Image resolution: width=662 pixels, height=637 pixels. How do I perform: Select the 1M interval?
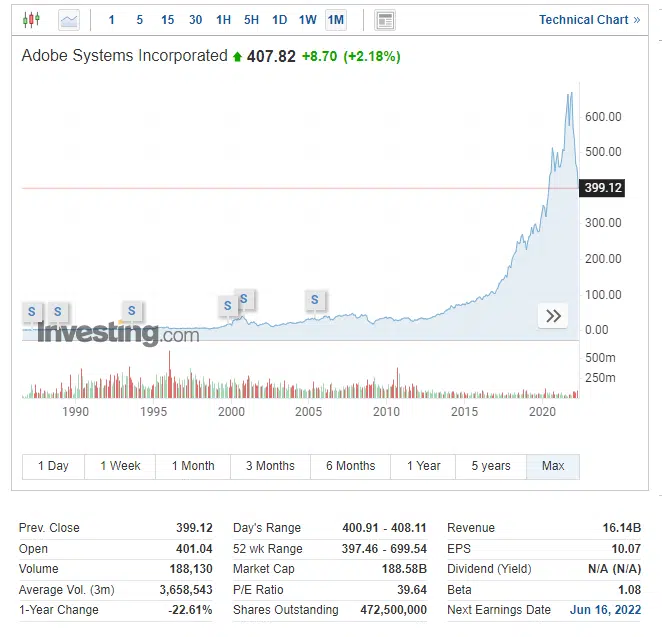point(336,20)
